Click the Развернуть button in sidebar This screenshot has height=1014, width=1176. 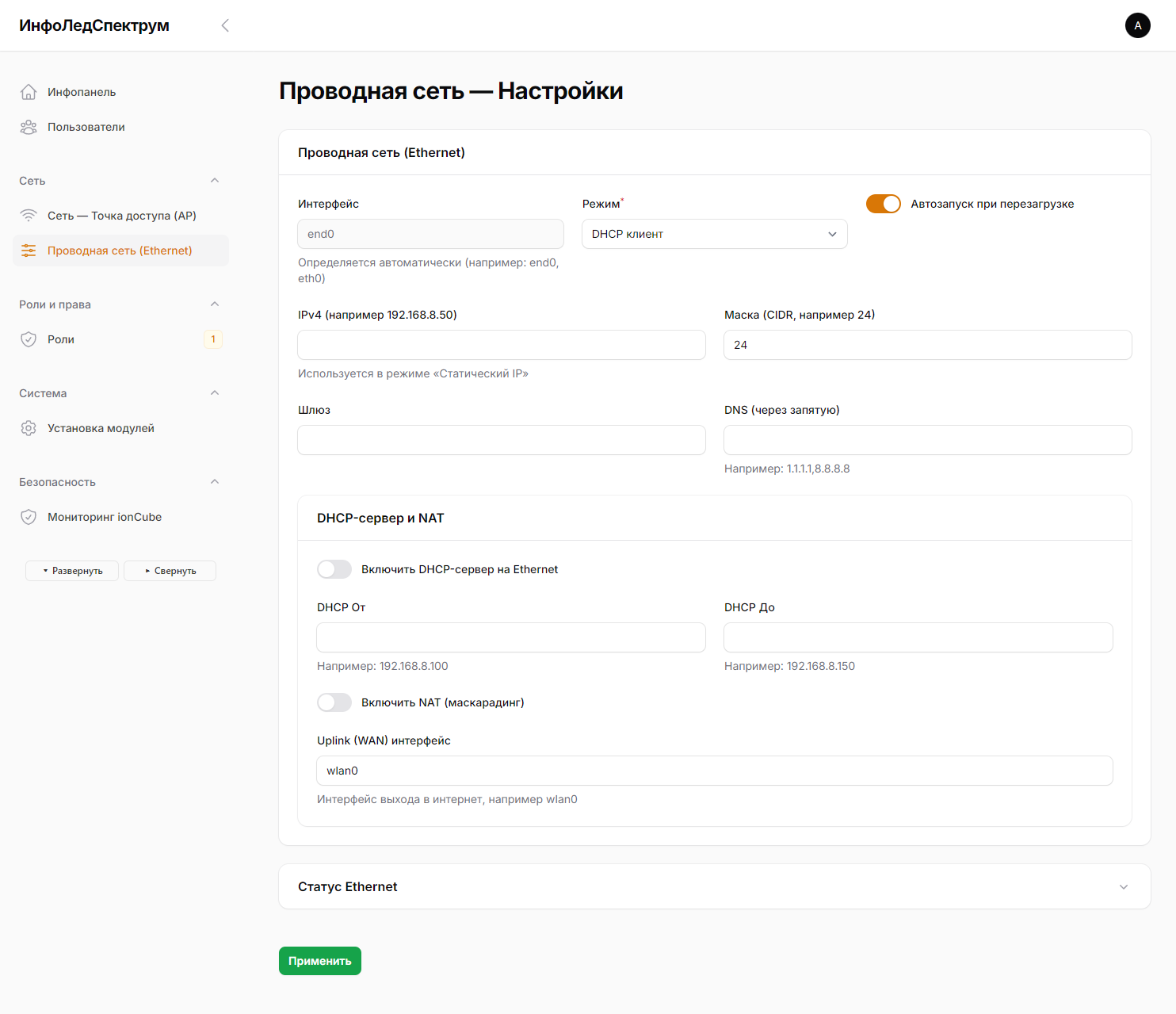[72, 571]
